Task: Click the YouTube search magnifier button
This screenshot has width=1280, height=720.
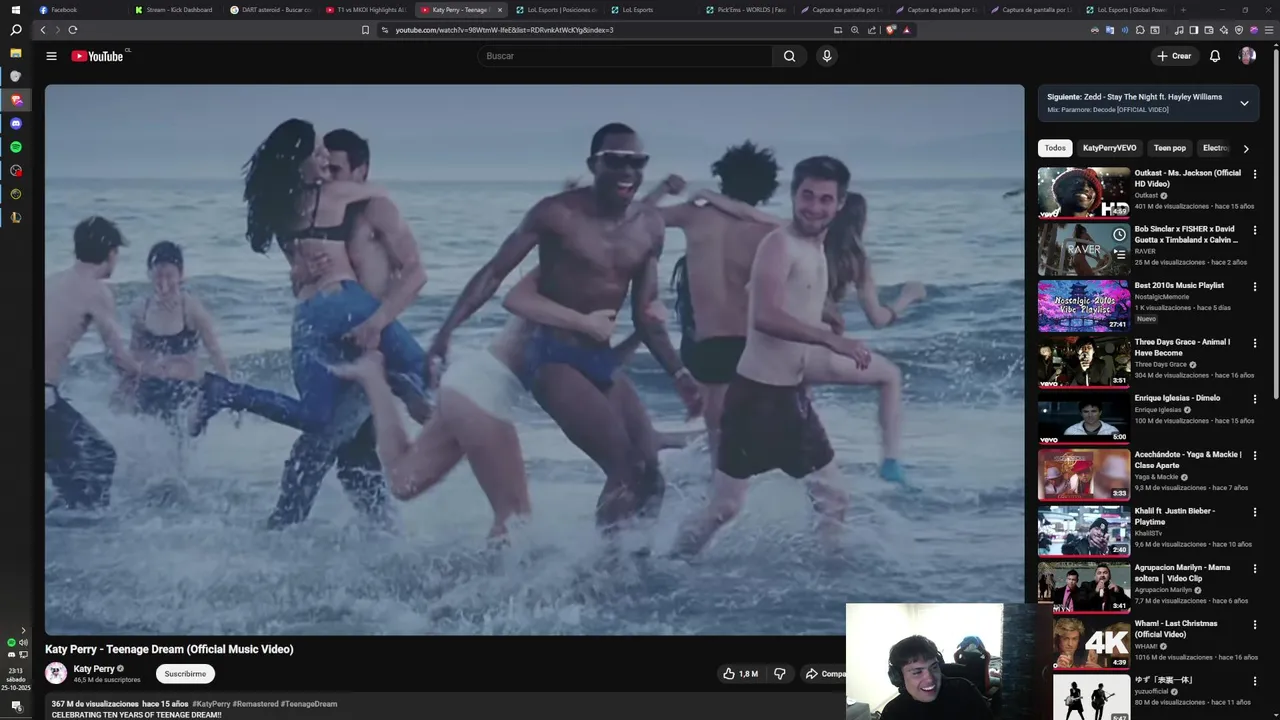Action: (789, 56)
